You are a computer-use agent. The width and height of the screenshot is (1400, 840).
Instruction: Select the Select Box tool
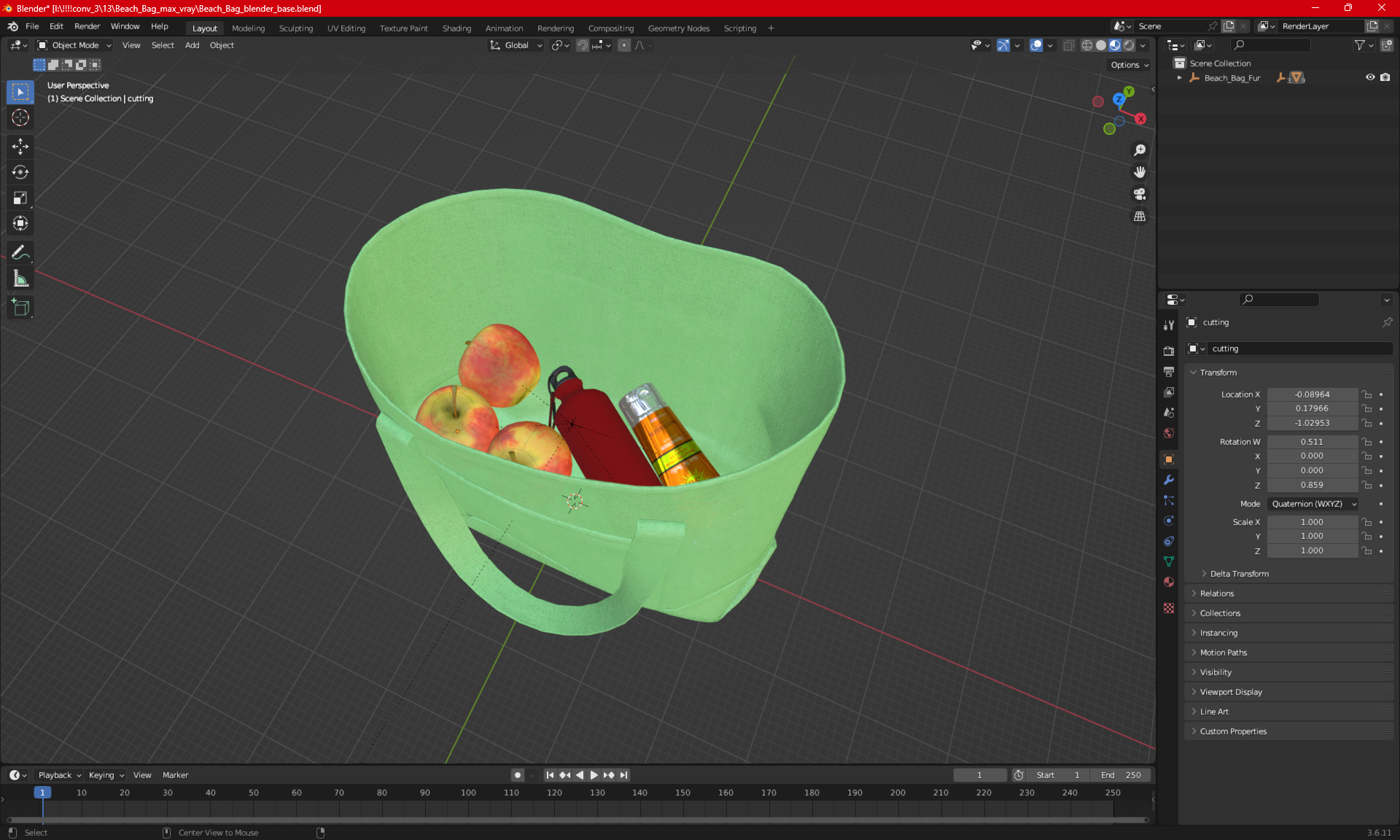click(20, 92)
